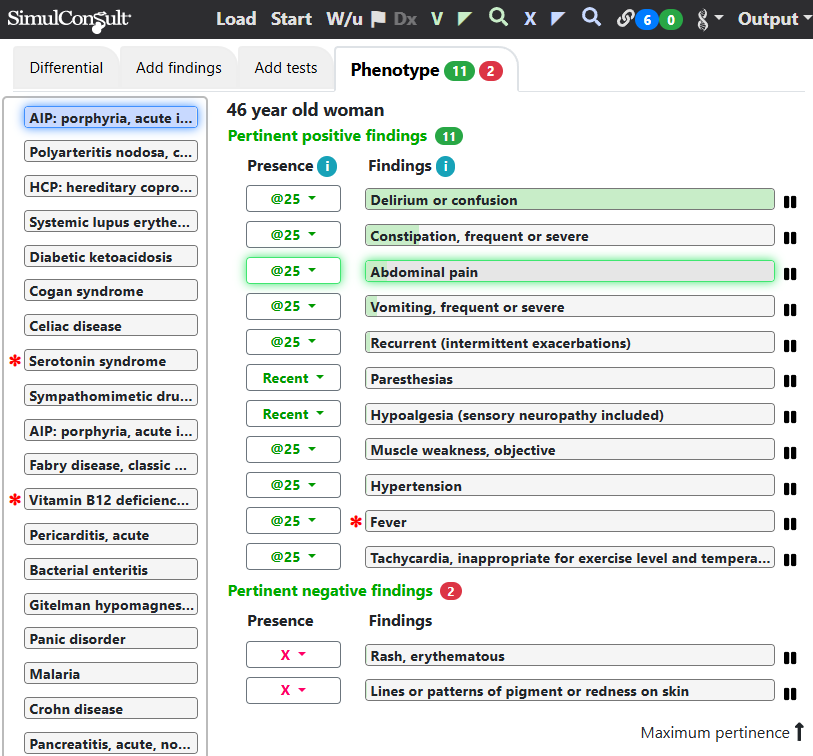Click the green 11 badge on Phenotype tab
Viewport: 813px width, 756px height.
coord(459,71)
